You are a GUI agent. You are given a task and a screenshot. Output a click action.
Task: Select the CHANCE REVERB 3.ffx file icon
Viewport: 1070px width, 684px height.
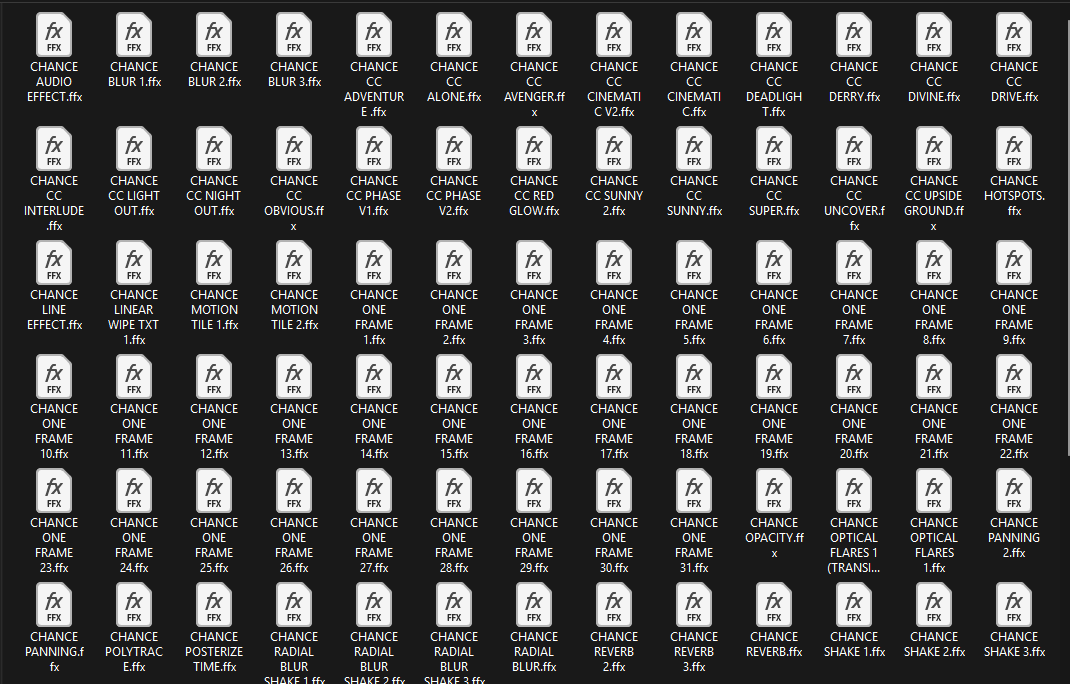[694, 604]
